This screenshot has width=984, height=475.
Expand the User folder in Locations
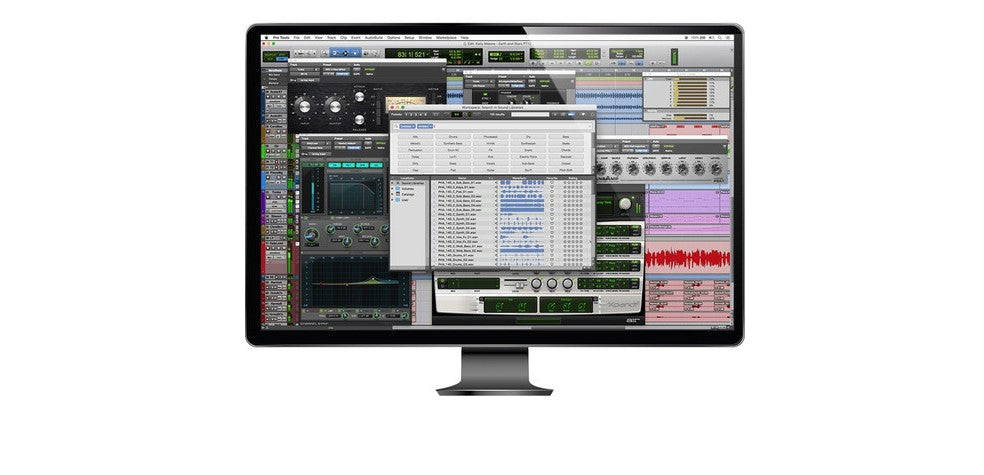393,200
